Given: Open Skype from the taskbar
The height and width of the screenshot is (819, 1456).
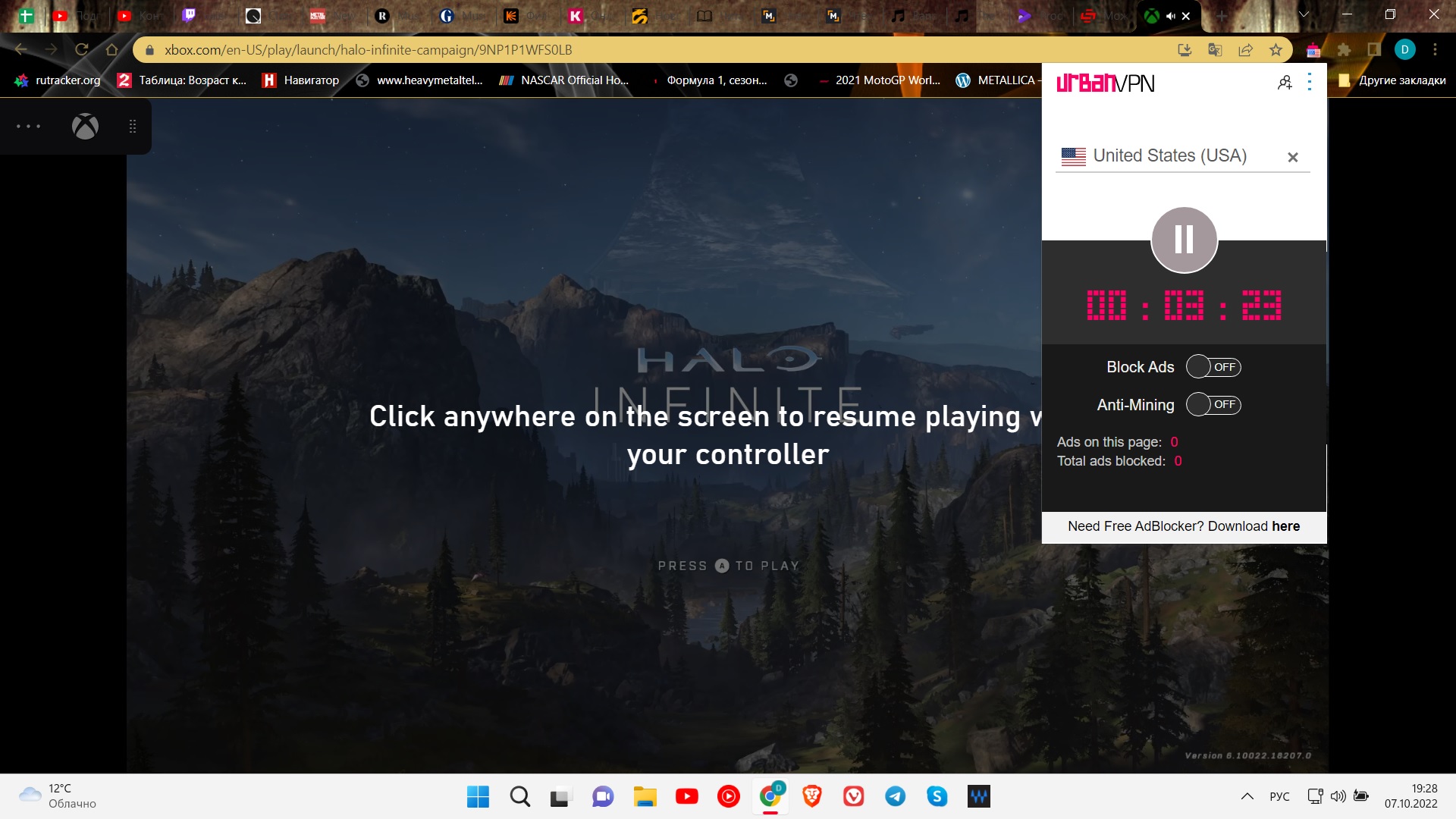Looking at the screenshot, I should 937,796.
